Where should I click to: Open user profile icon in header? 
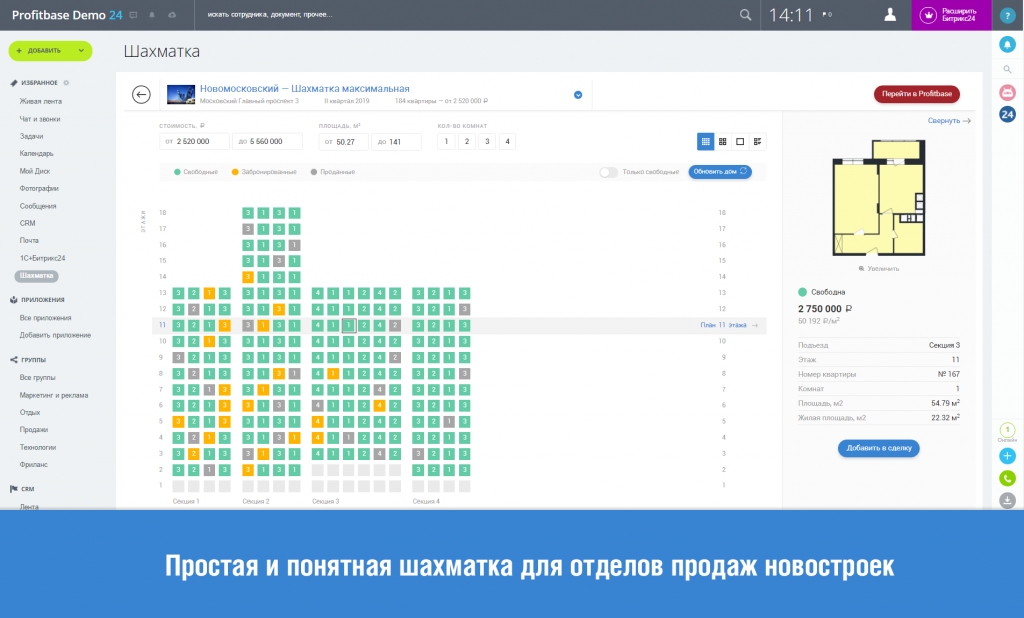(x=889, y=15)
